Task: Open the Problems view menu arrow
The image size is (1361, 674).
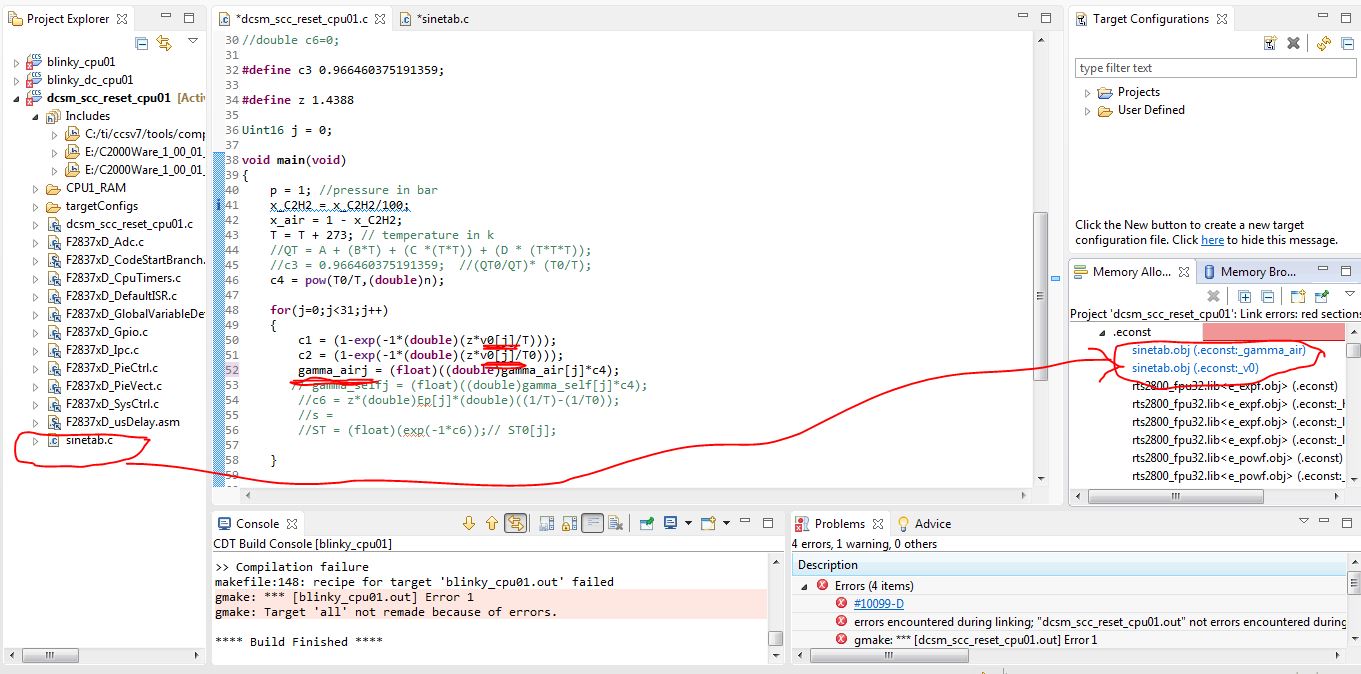Action: pos(1304,521)
